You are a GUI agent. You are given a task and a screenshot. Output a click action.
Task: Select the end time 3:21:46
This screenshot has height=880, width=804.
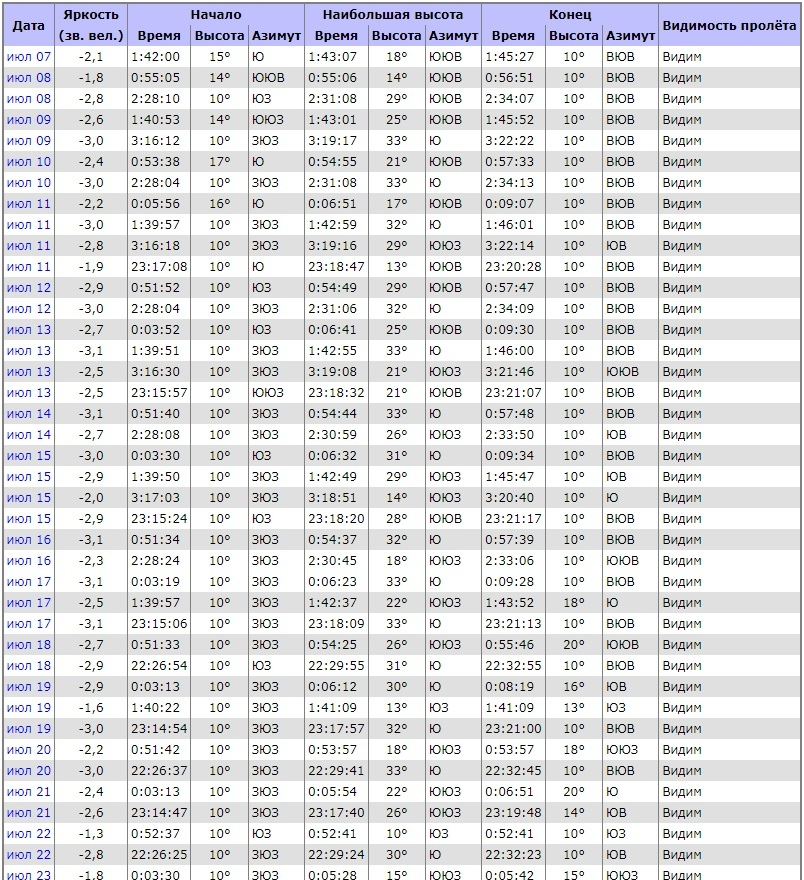pos(509,372)
